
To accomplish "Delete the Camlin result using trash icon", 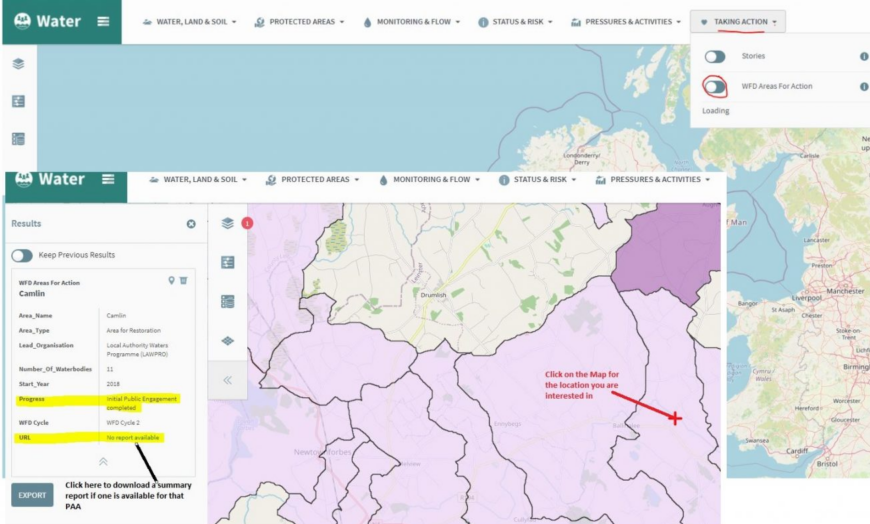I will 183,281.
